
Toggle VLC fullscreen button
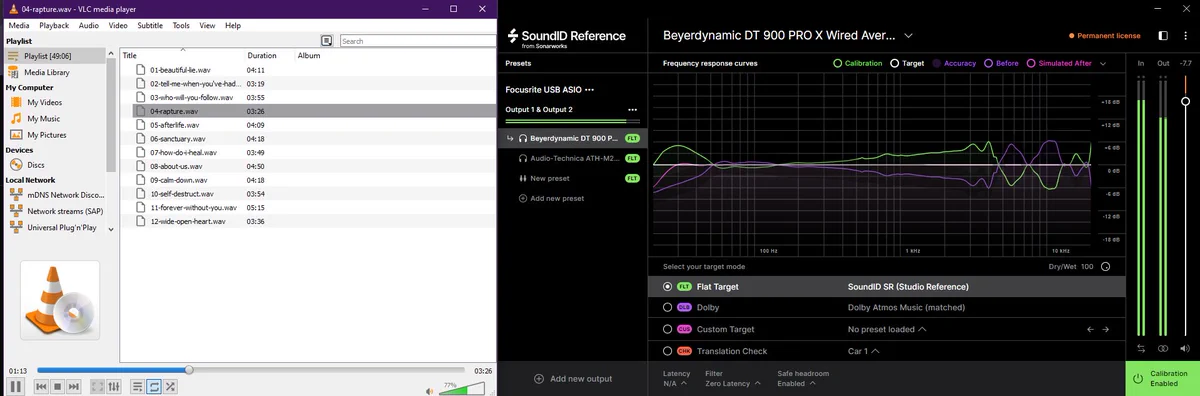coord(98,386)
